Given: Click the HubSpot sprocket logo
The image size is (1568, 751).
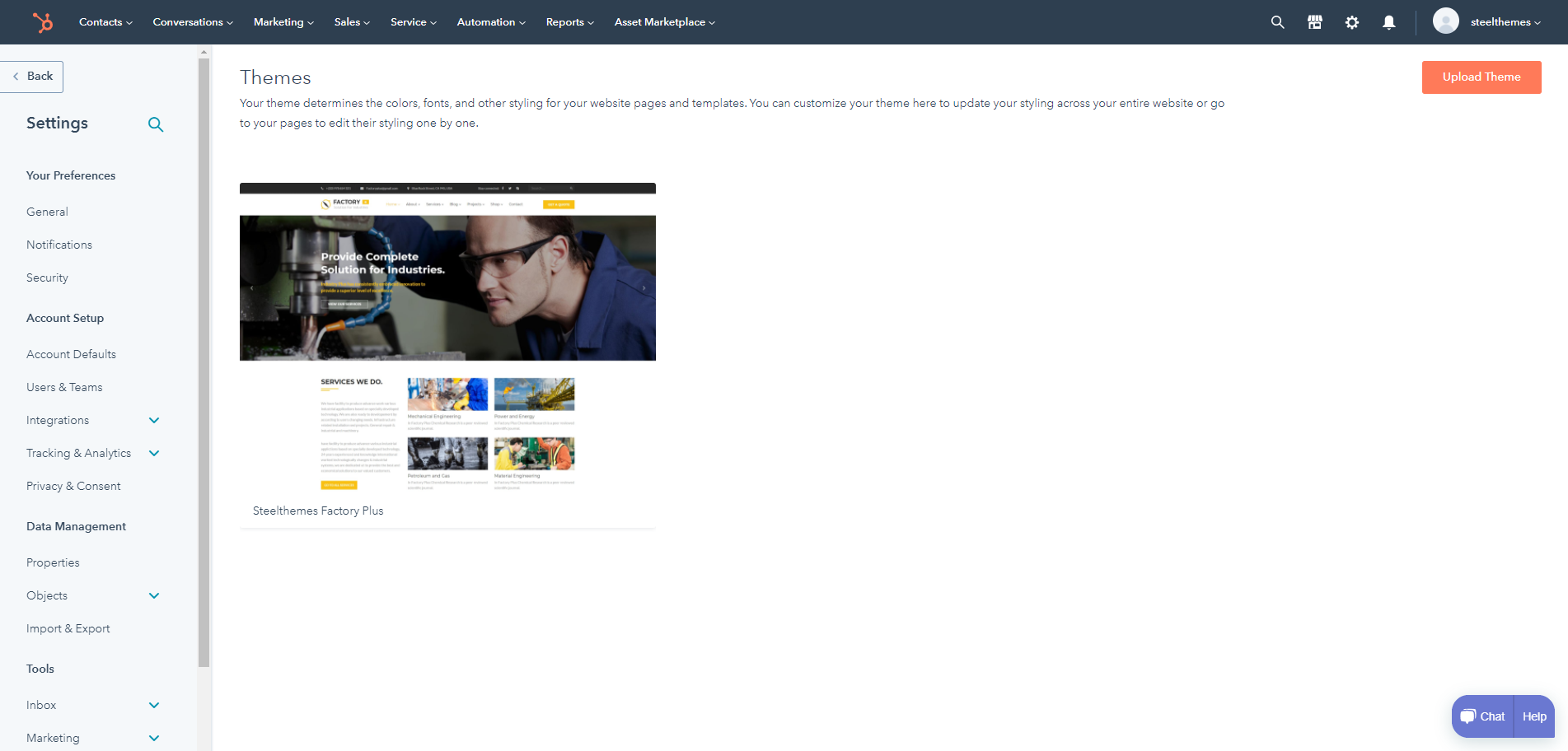Looking at the screenshot, I should [42, 22].
